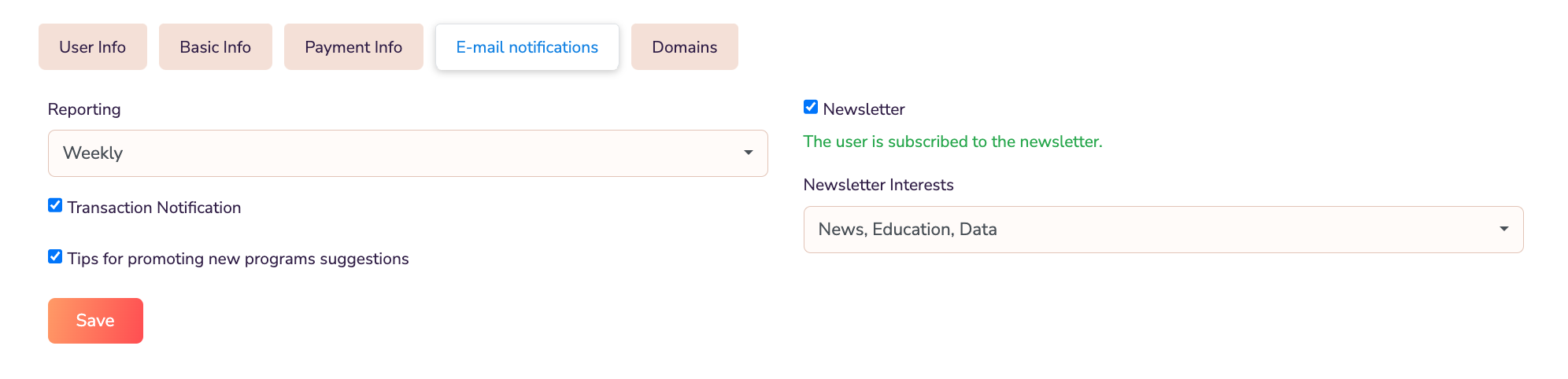
Task: Uncheck the Transaction Notification checkbox
Action: point(55,205)
